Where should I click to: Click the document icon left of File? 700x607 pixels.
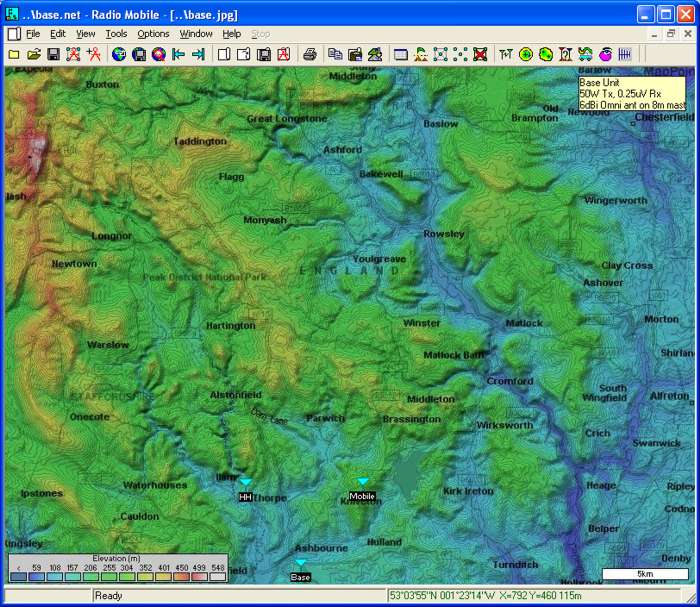[14, 34]
